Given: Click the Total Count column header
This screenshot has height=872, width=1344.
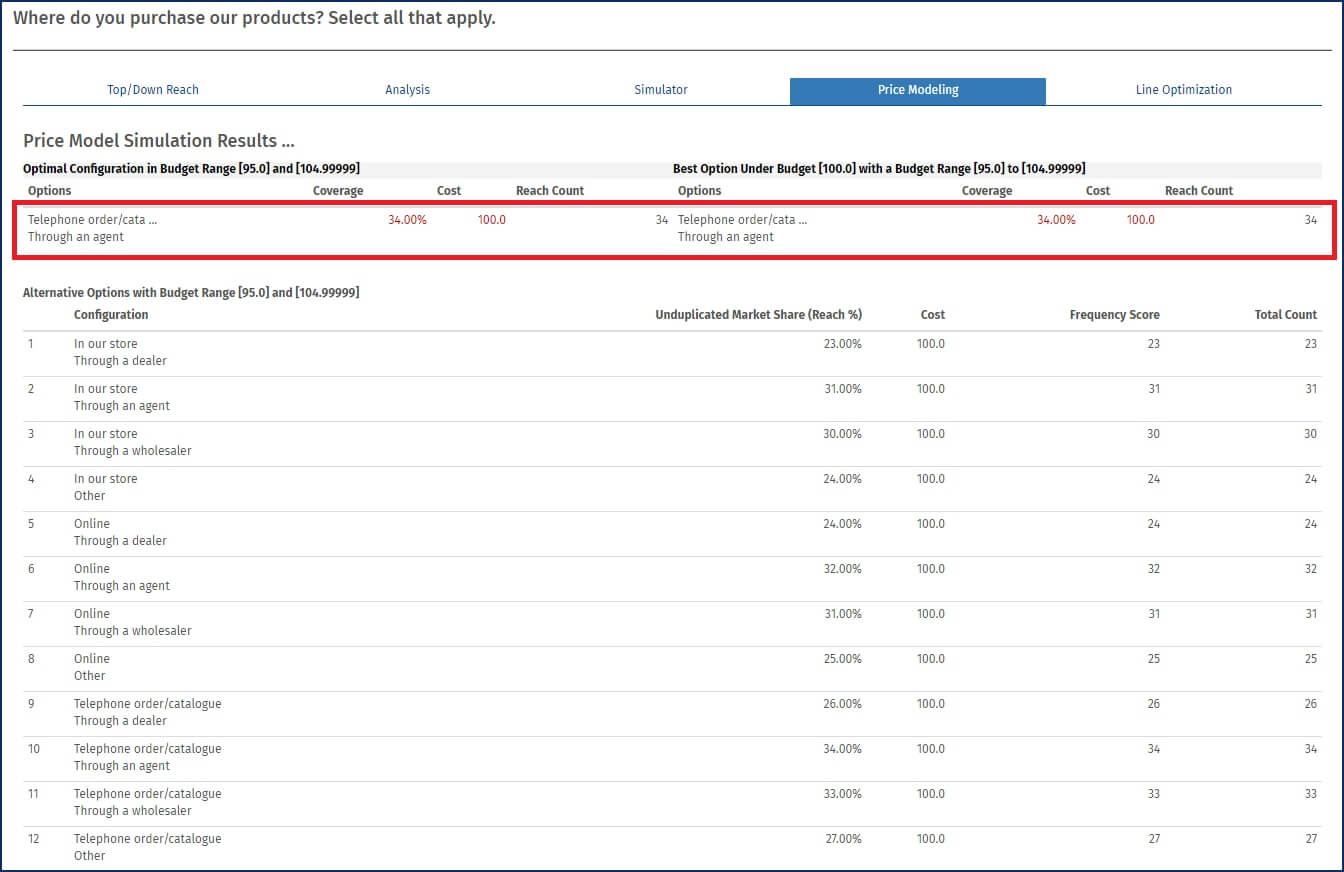Looking at the screenshot, I should coord(1285,315).
